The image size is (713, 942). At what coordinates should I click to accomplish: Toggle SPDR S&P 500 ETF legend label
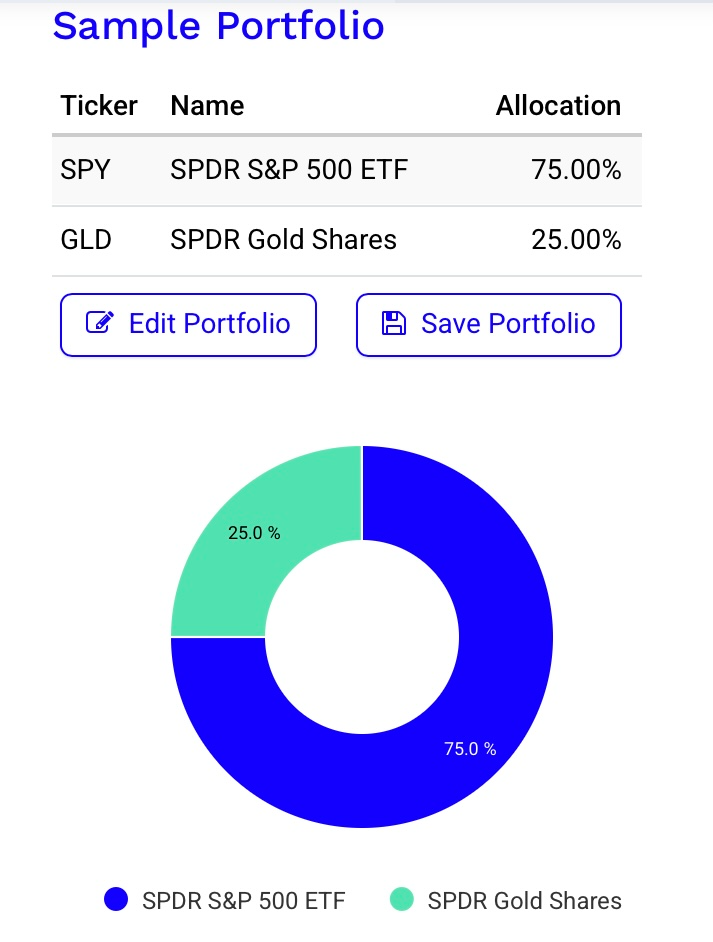243,901
